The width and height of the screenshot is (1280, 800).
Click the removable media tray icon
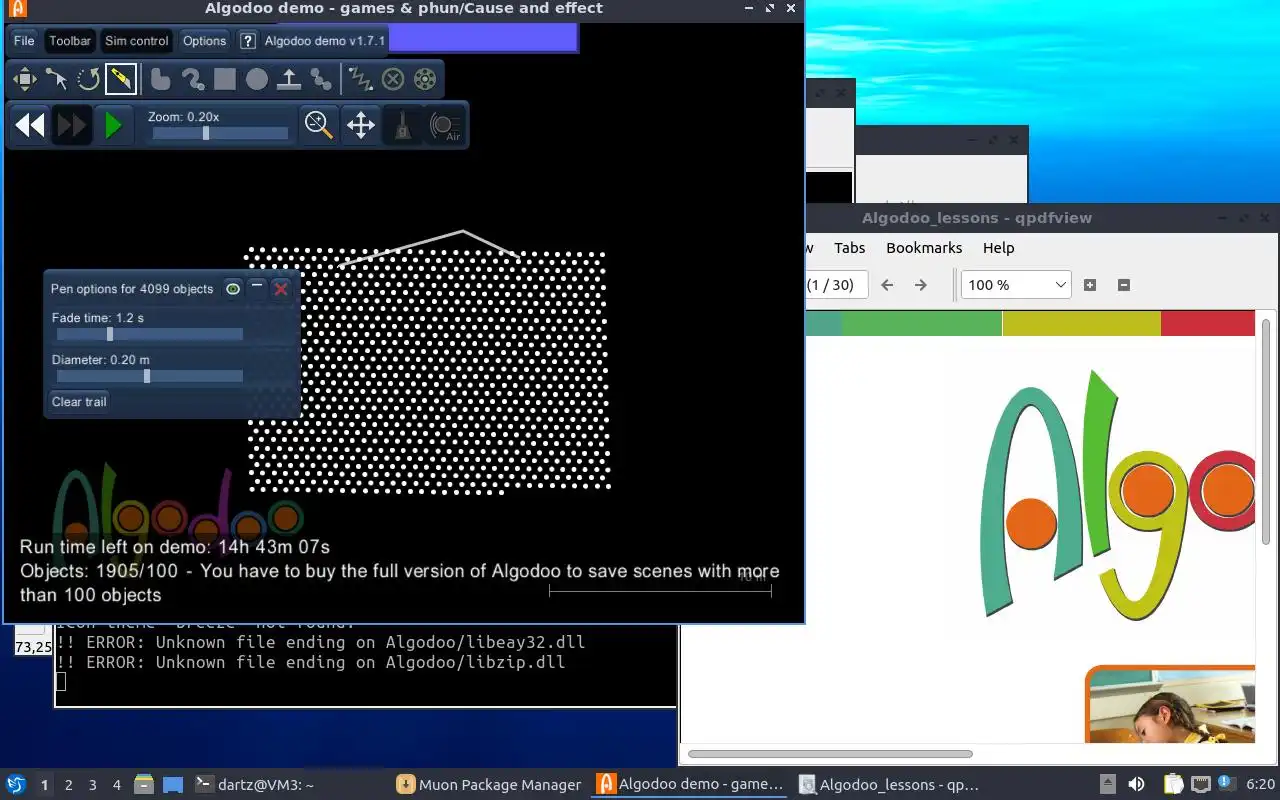[x=1108, y=785]
